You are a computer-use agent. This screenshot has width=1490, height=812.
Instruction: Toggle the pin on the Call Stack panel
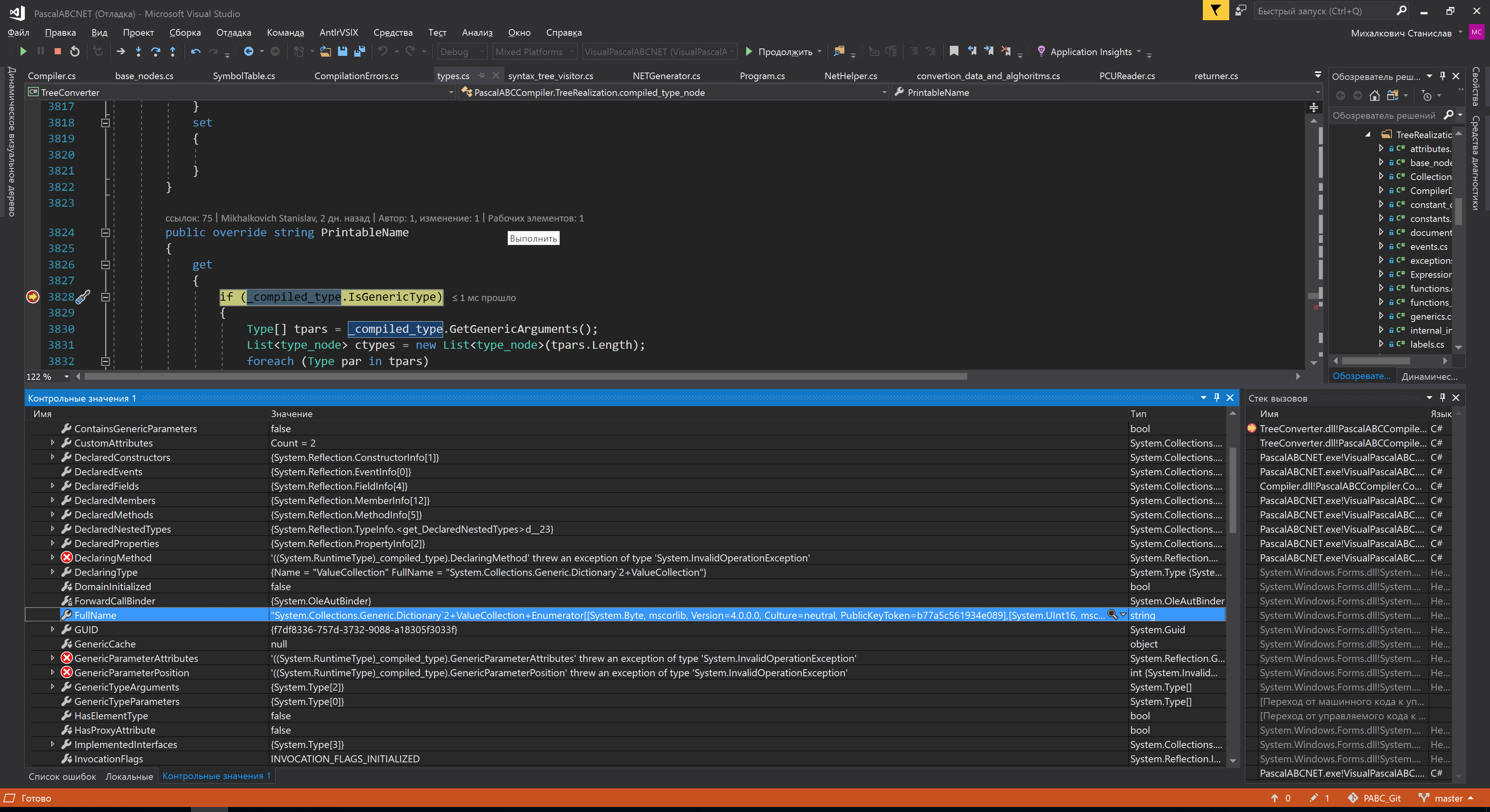(x=1442, y=398)
